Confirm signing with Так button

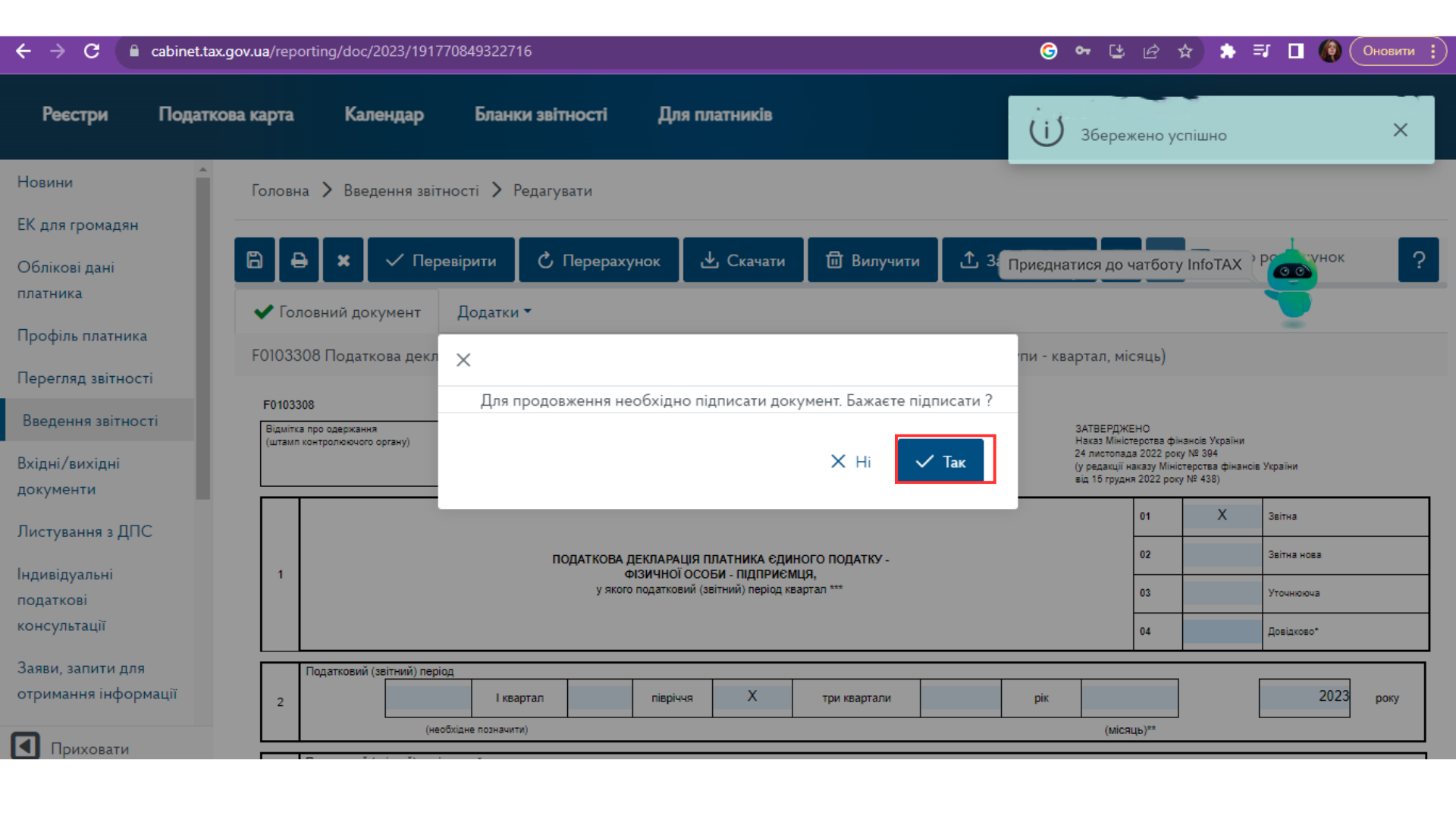(x=940, y=461)
